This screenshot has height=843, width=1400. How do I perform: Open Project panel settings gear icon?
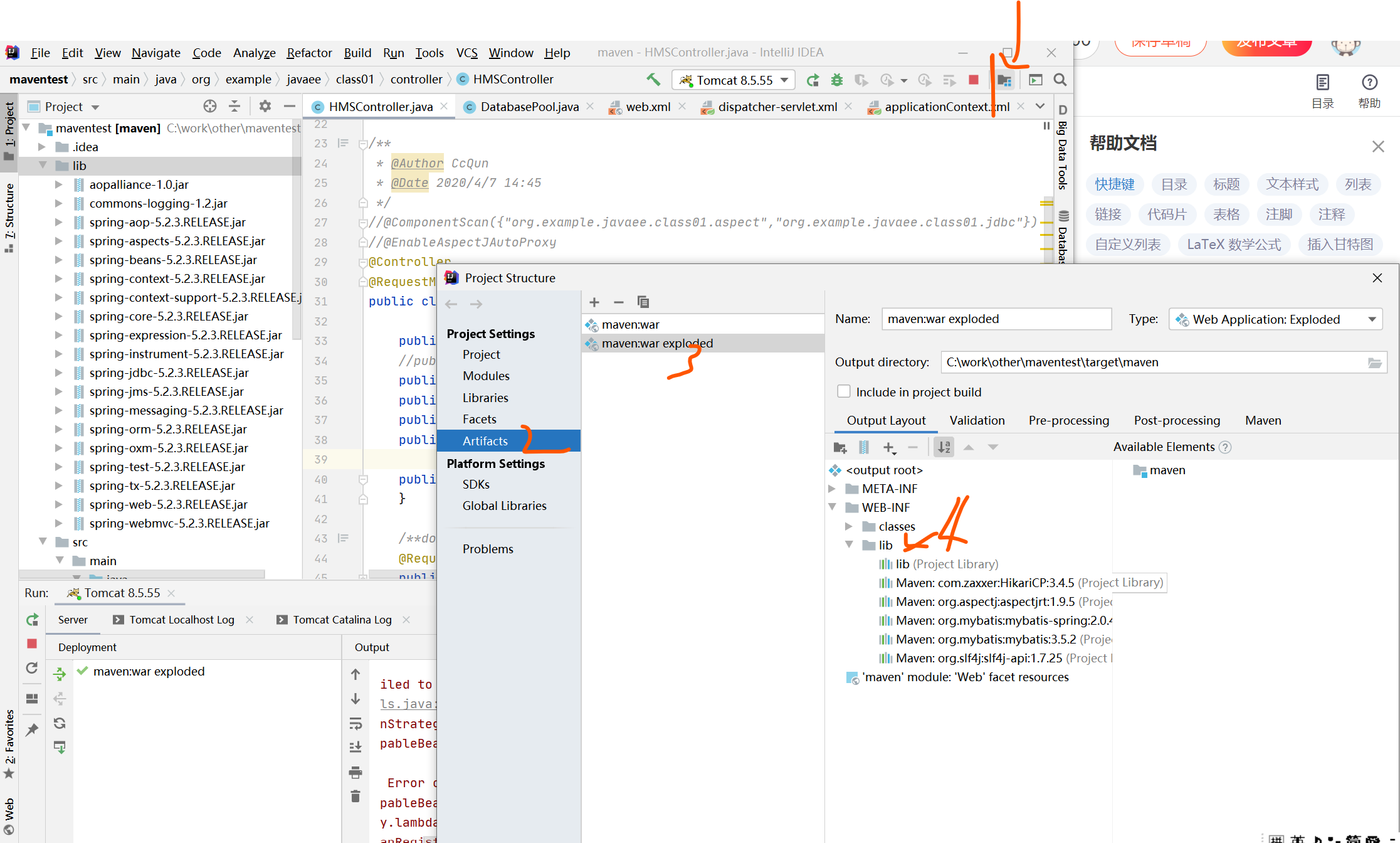(x=265, y=106)
